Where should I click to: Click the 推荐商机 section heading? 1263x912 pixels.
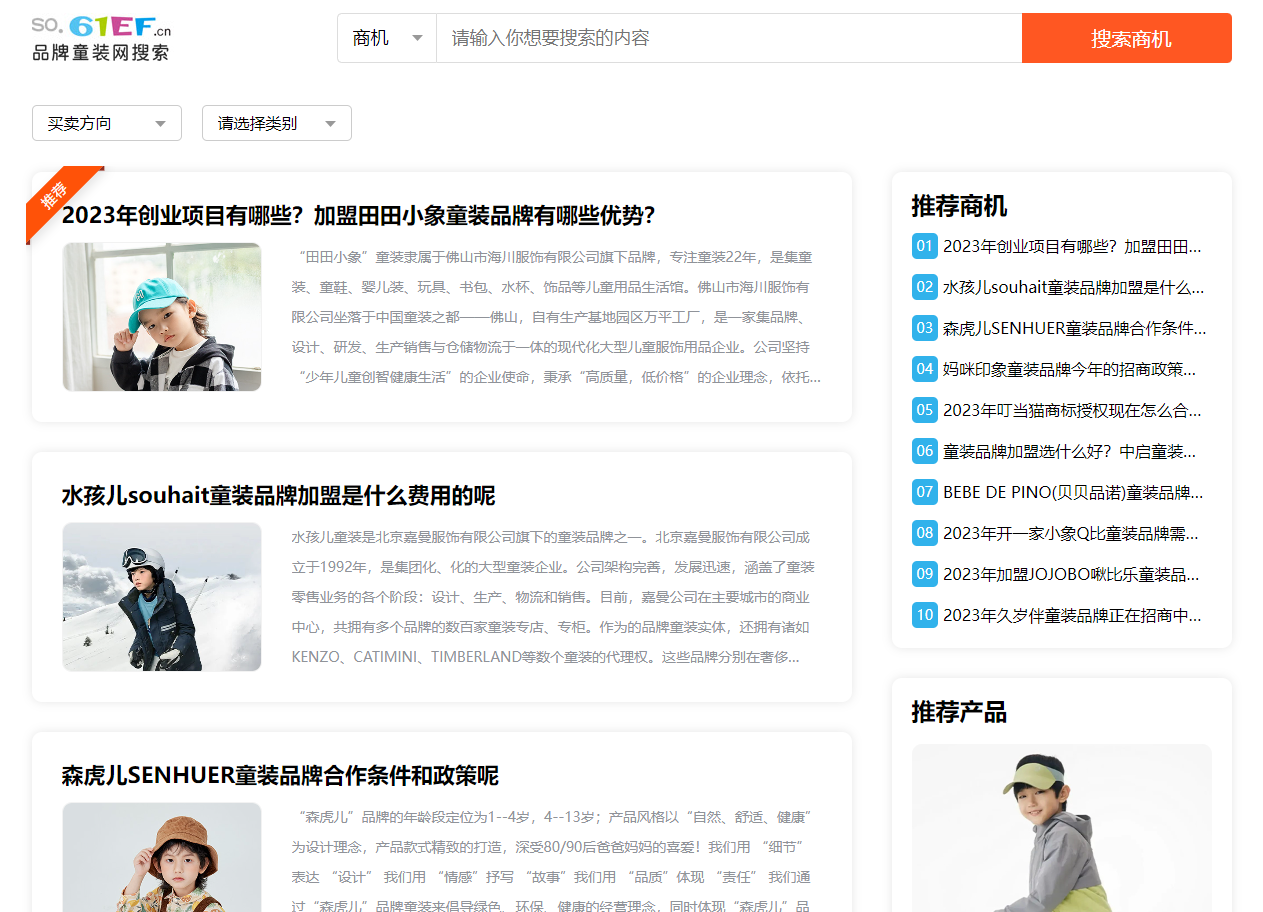click(x=959, y=206)
